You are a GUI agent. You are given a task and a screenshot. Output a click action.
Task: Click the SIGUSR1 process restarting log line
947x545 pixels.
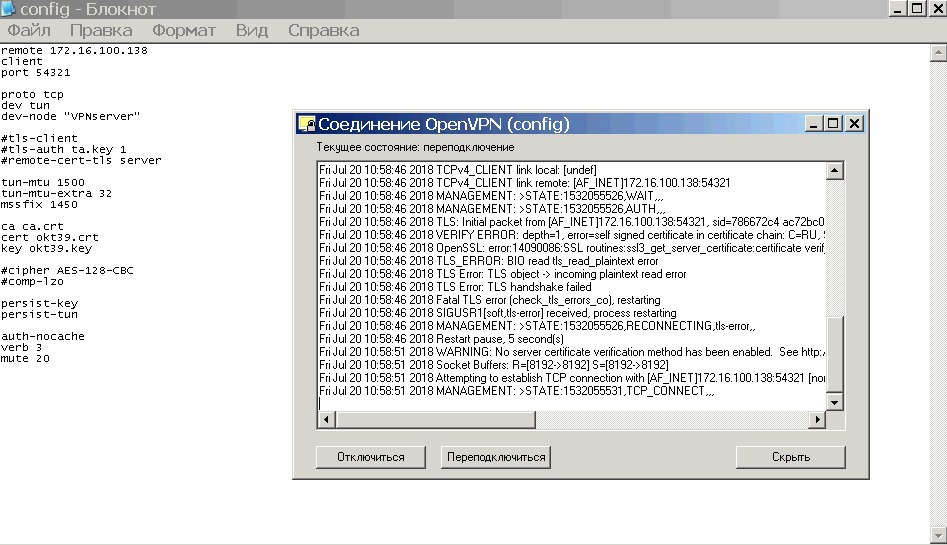click(x=498, y=313)
